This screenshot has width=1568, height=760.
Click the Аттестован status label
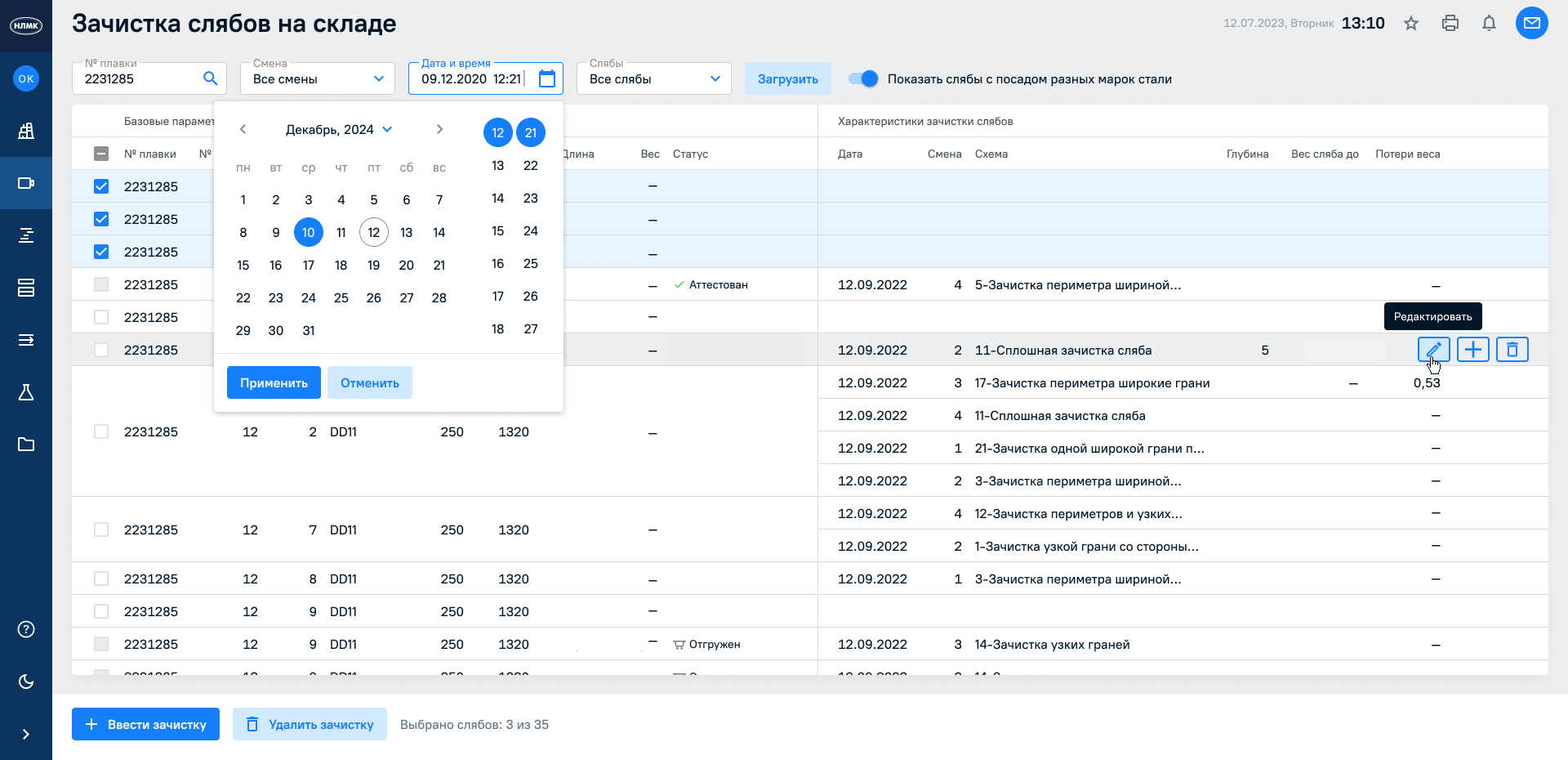(711, 284)
